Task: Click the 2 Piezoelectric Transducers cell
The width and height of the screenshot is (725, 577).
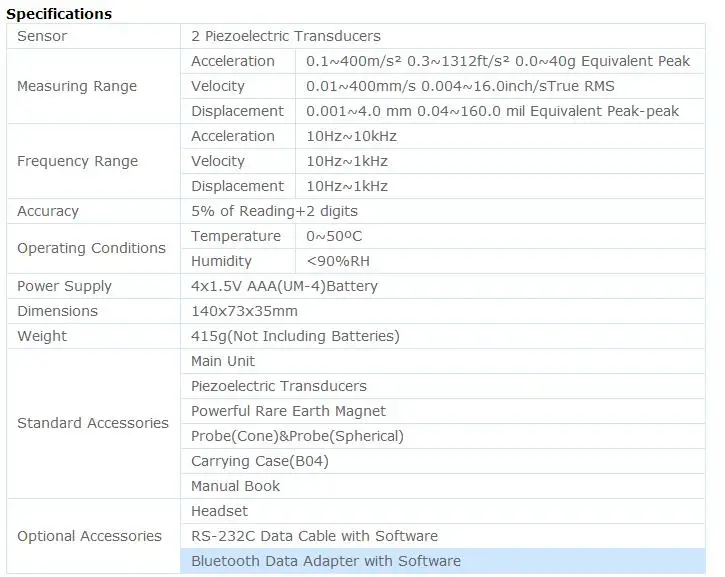Action: [442, 36]
